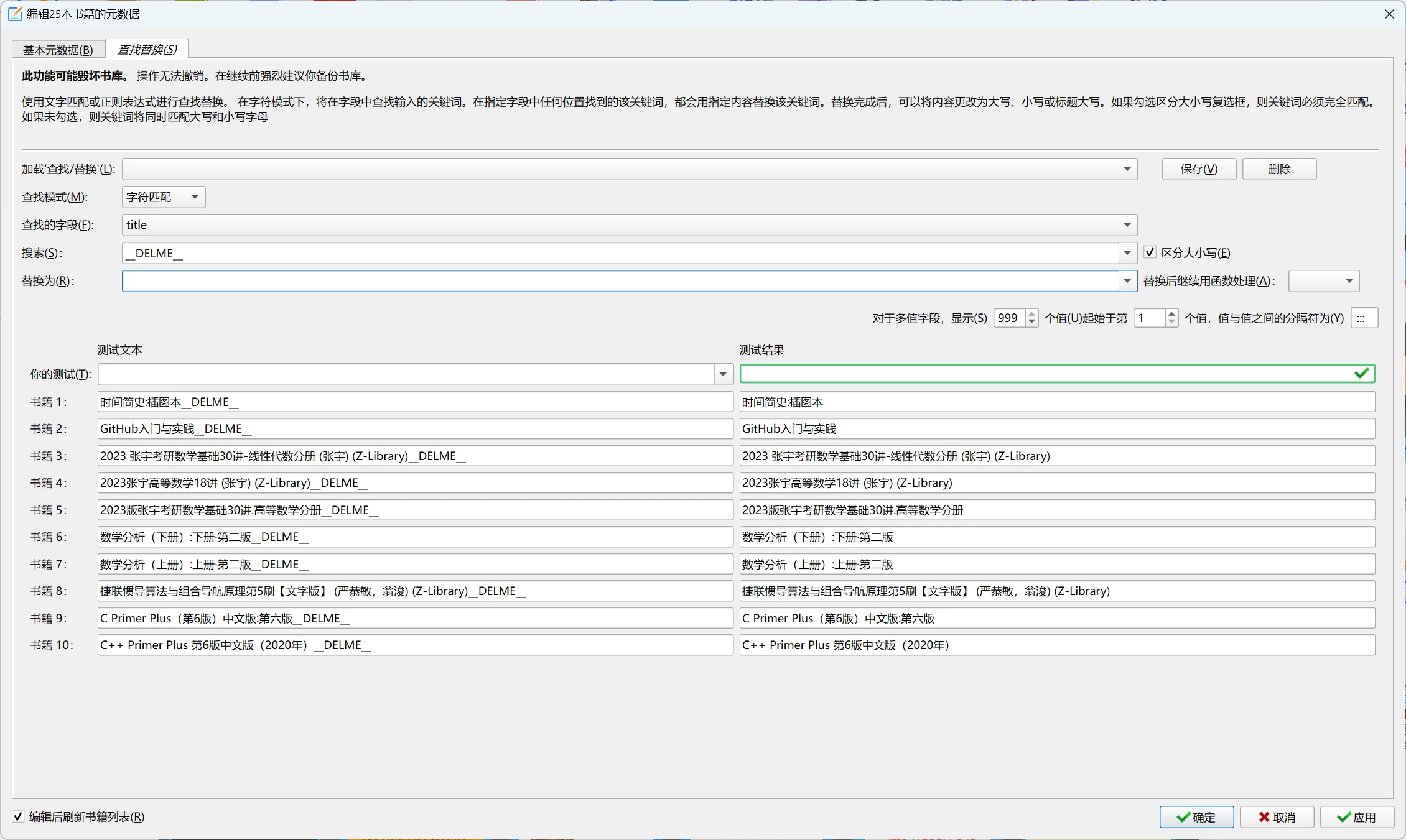1406x840 pixels.
Task: Open the 搜索 history dropdown arrow
Action: click(x=1127, y=253)
